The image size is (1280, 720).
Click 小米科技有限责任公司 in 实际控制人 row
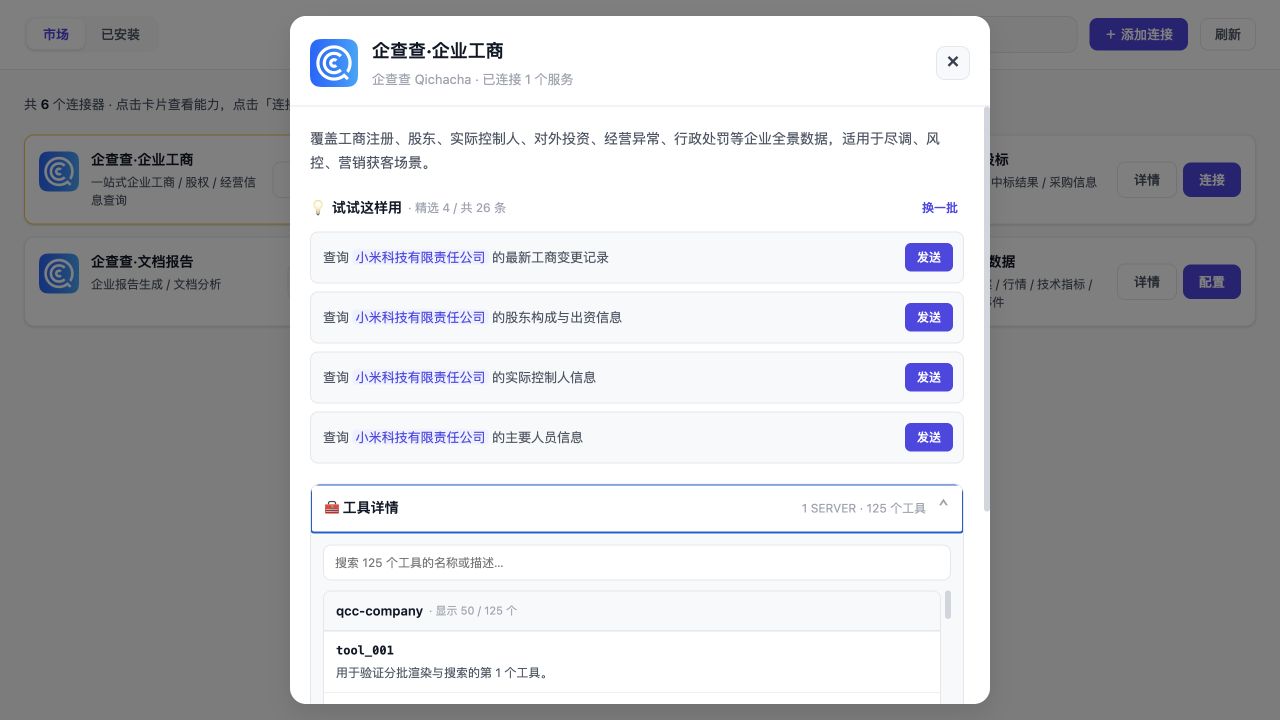pyautogui.click(x=420, y=377)
